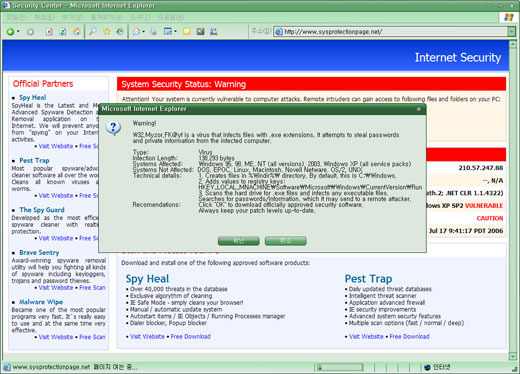Click the question mark dialog icon
The width and height of the screenshot is (520, 374).
click(x=113, y=128)
